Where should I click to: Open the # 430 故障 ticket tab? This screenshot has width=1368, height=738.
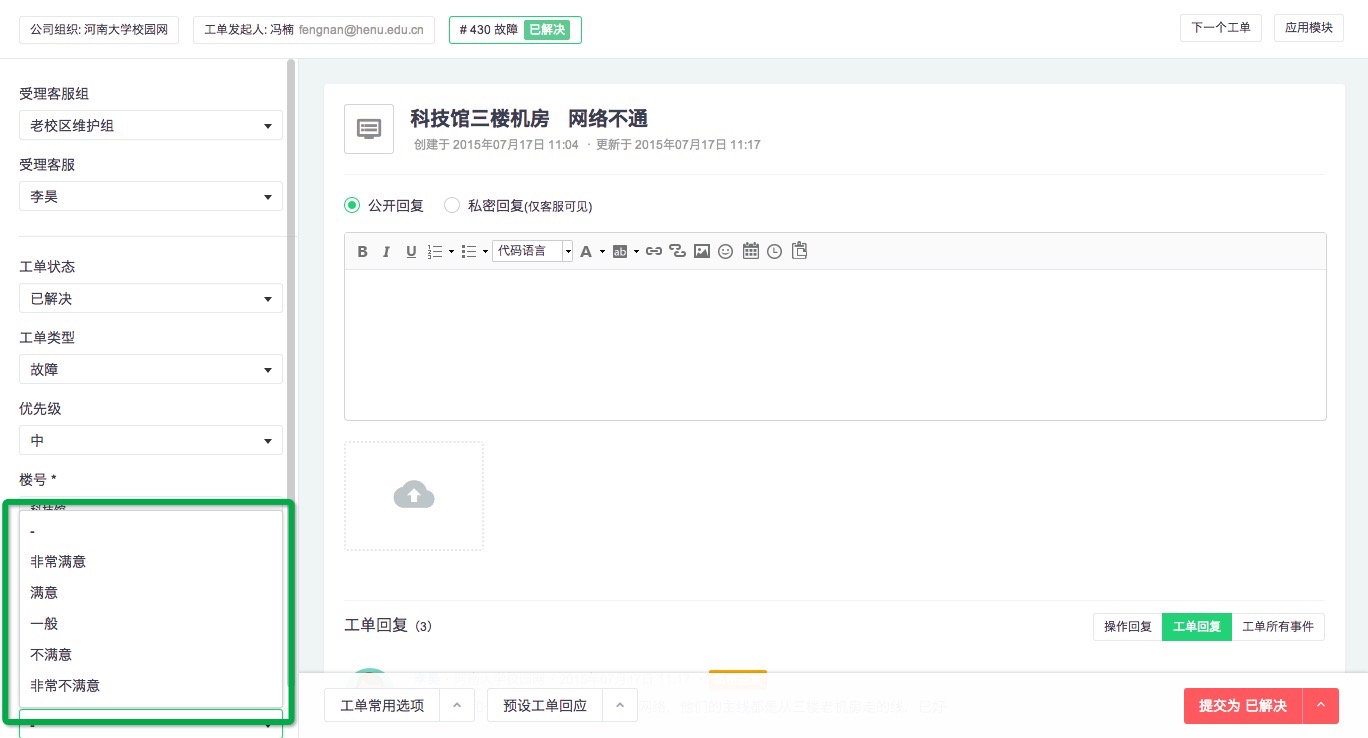pos(515,29)
